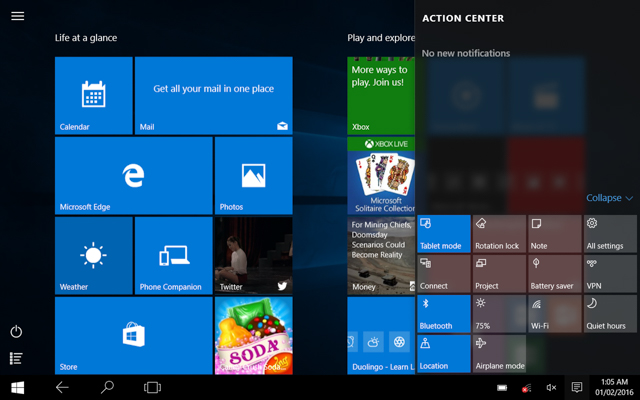Open the Photos tile
This screenshot has width=640, height=400.
[x=253, y=176]
